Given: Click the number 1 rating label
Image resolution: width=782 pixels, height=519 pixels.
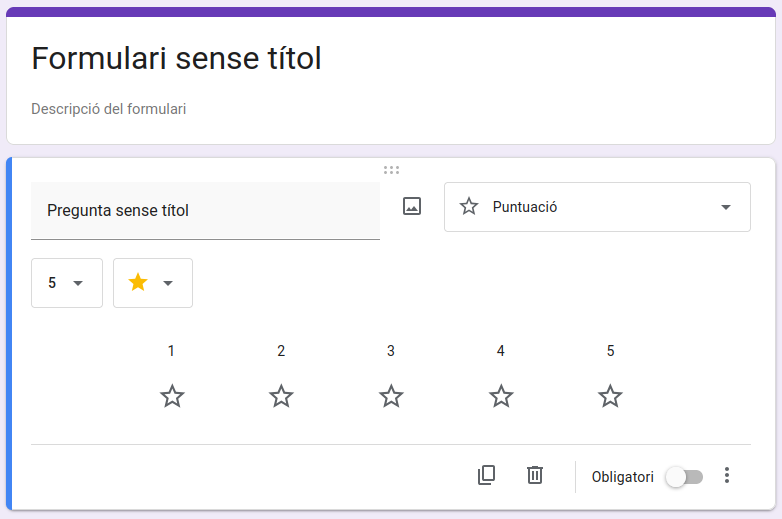Looking at the screenshot, I should coord(172,351).
